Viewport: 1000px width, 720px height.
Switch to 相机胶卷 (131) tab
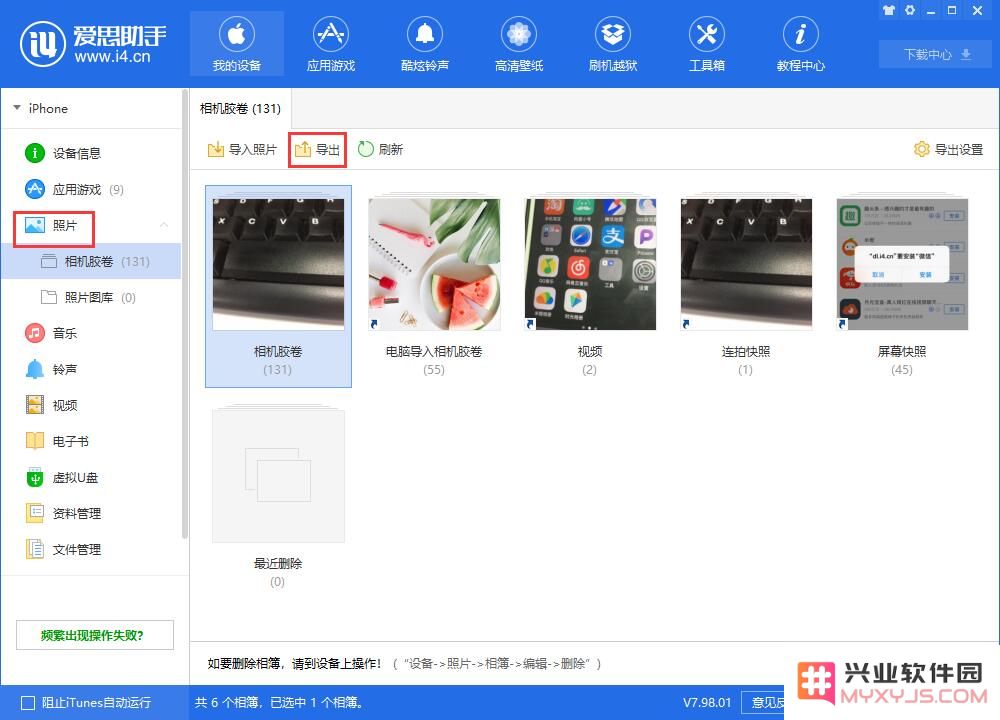(240, 108)
